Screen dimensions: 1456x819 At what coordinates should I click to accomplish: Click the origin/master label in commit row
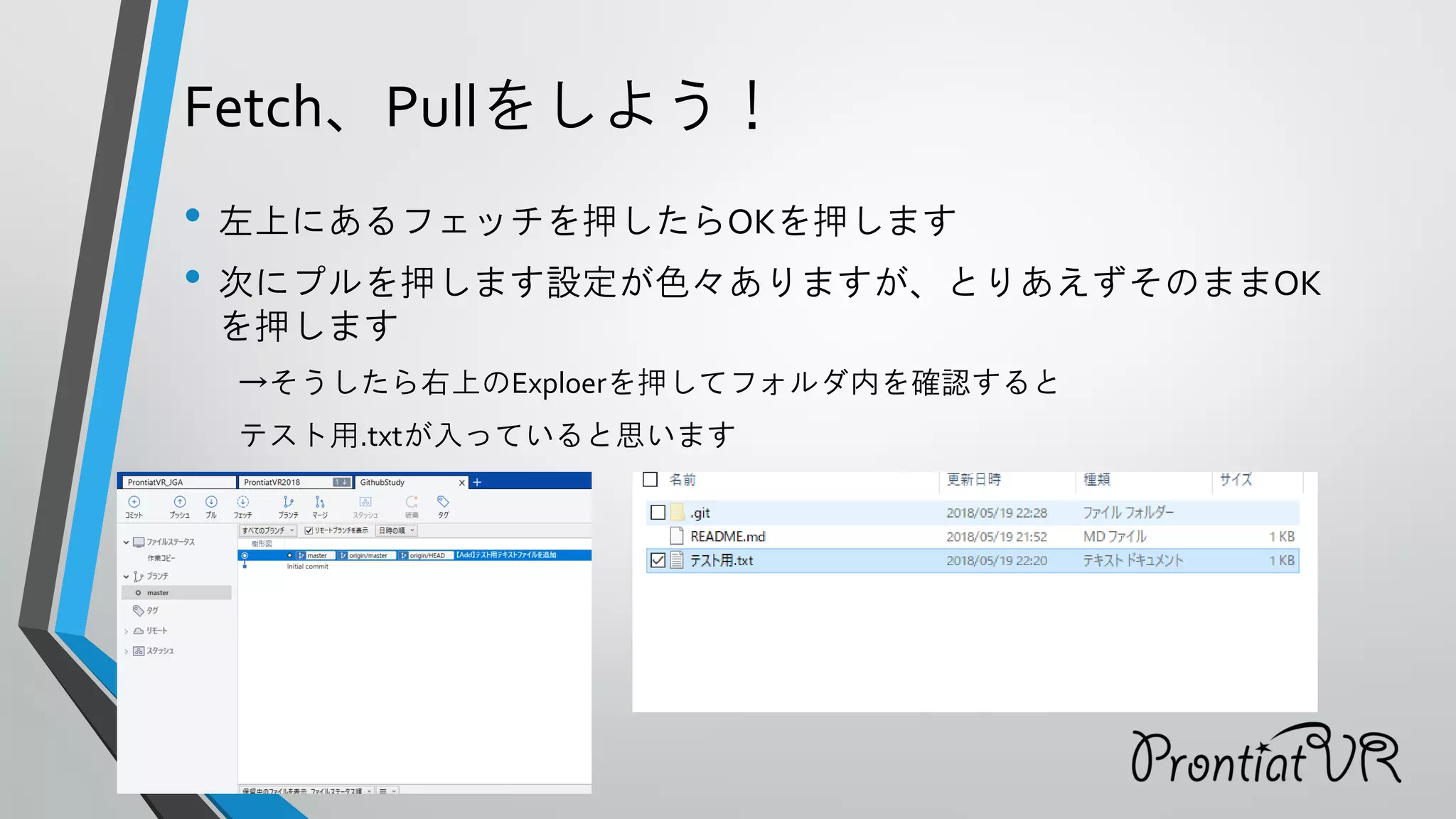(367, 555)
